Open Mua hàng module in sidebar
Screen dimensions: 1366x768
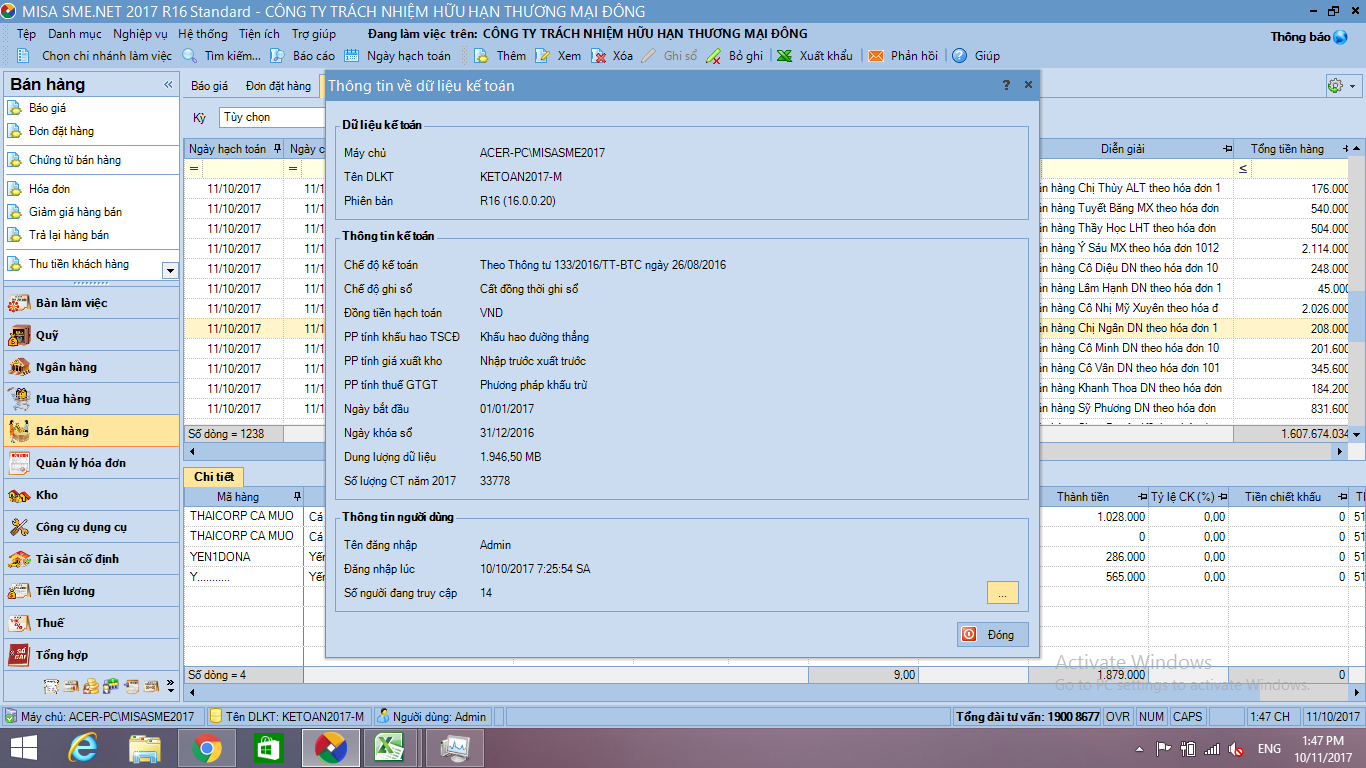pyautogui.click(x=92, y=399)
